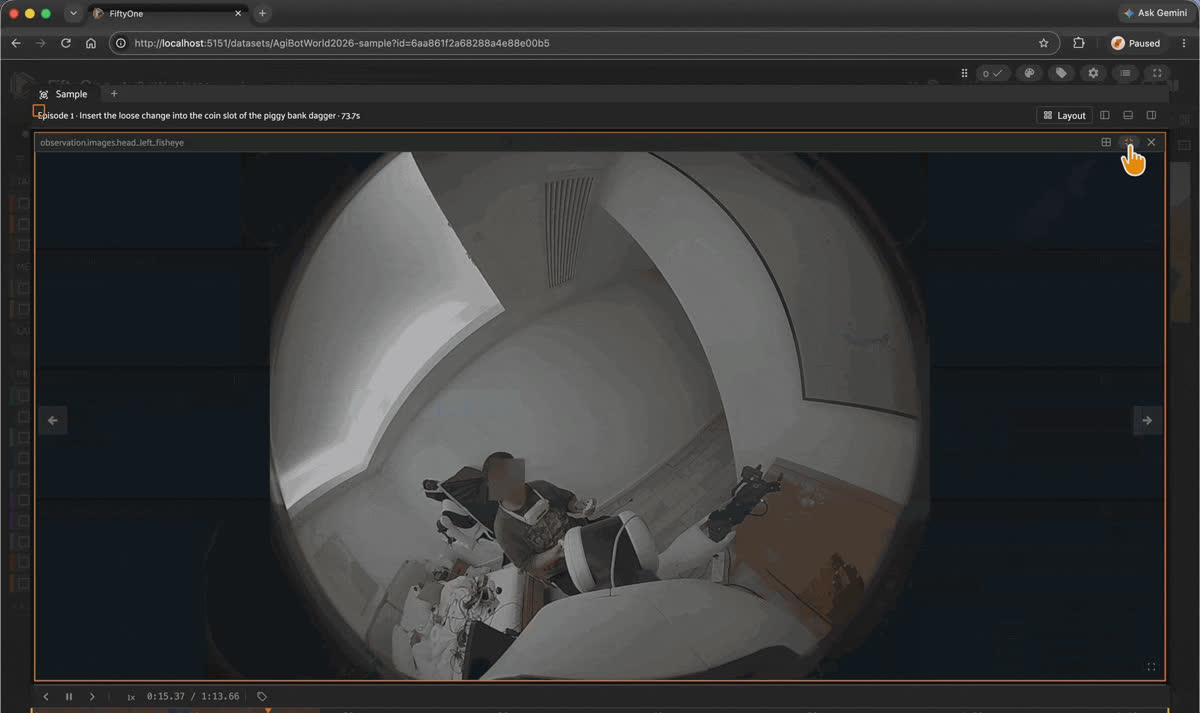Click the orange timeline playhead marker
The height and width of the screenshot is (713, 1200).
point(267,710)
